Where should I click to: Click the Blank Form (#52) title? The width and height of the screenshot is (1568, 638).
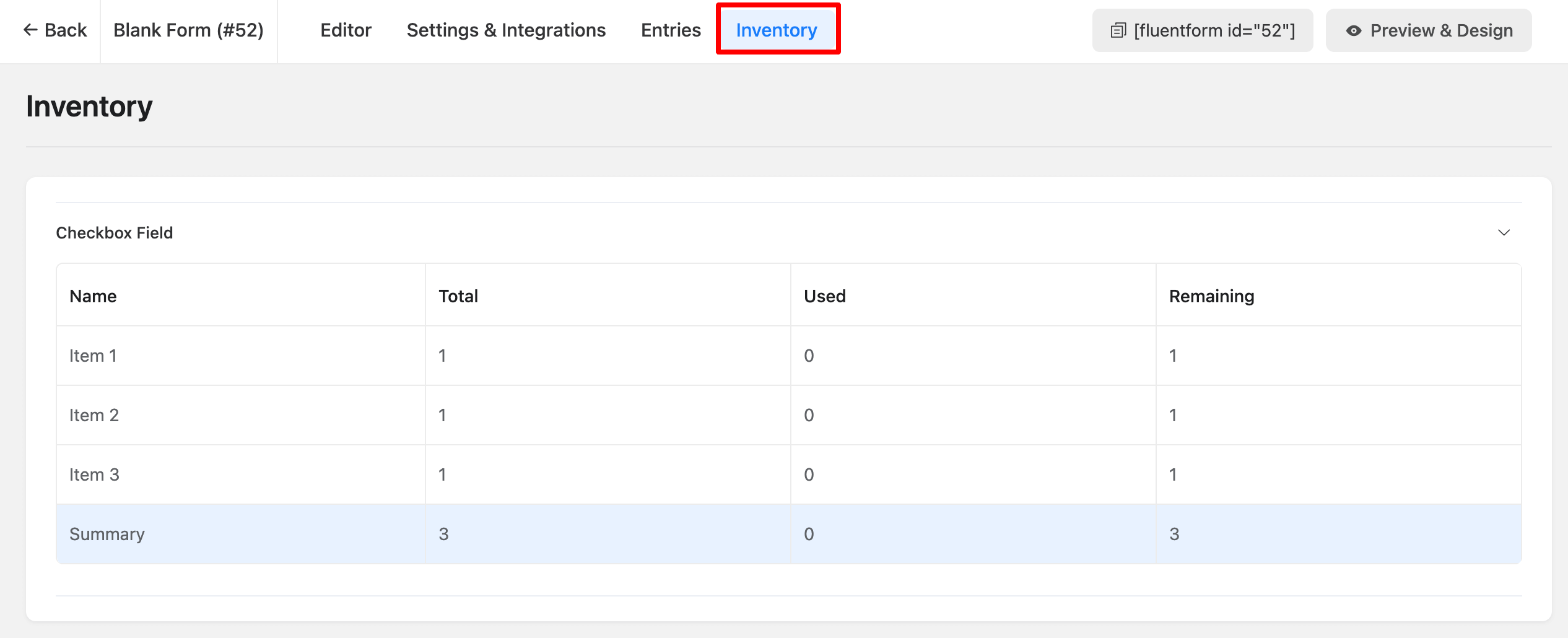tap(188, 30)
